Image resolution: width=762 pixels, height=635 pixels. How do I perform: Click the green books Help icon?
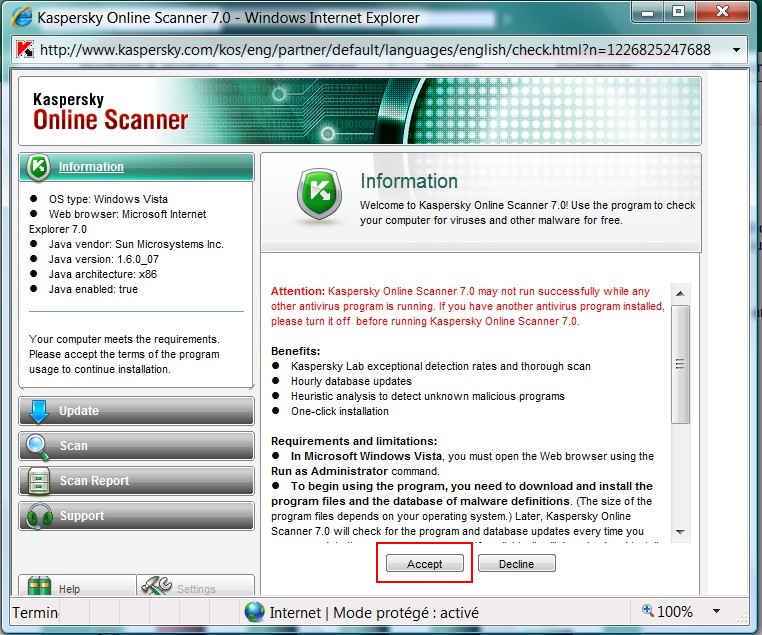(x=39, y=586)
